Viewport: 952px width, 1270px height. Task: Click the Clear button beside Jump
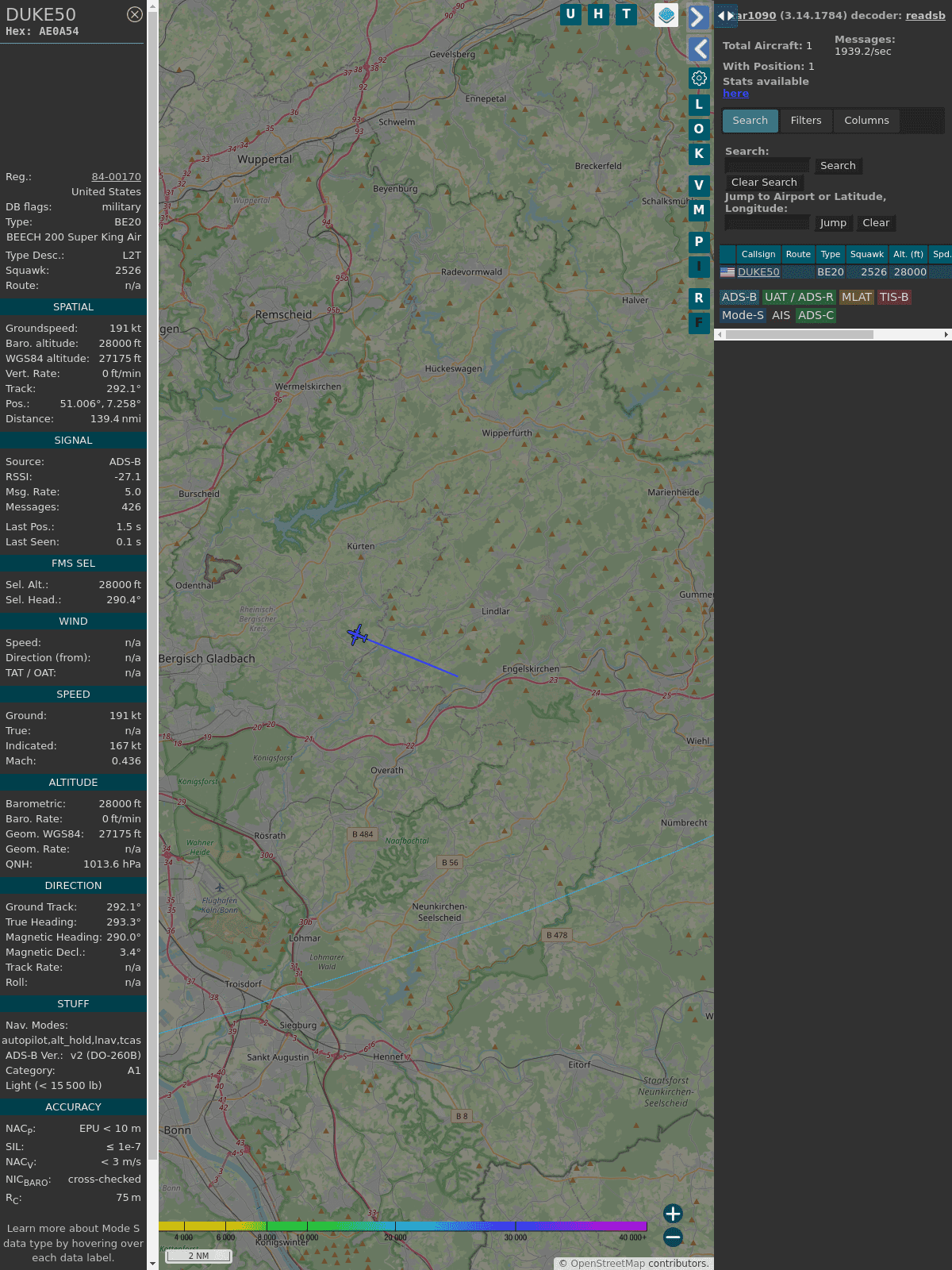pyautogui.click(x=876, y=223)
